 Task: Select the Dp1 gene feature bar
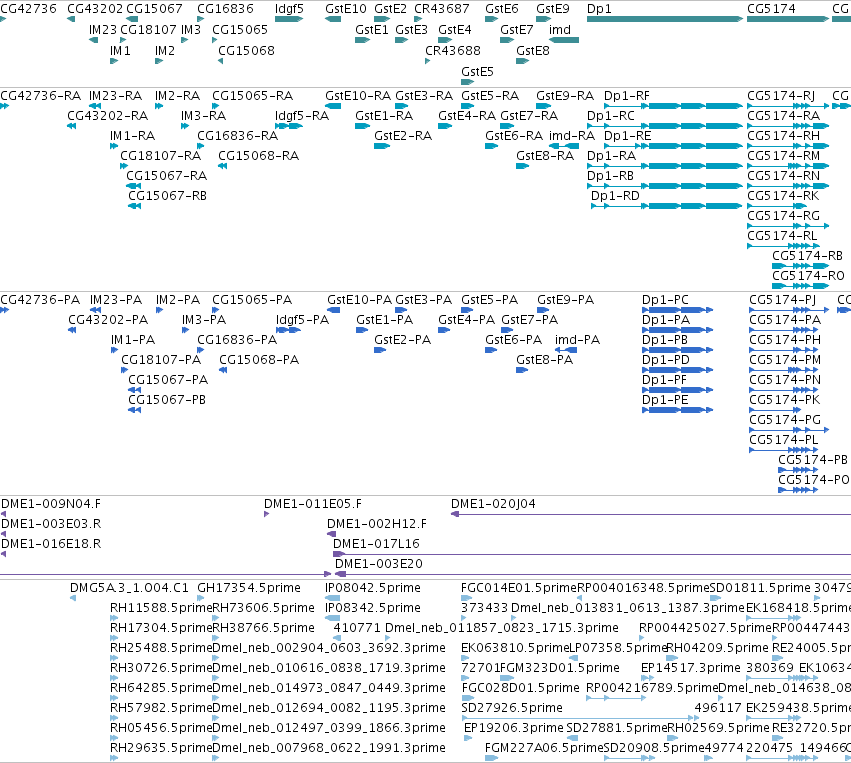tap(665, 19)
